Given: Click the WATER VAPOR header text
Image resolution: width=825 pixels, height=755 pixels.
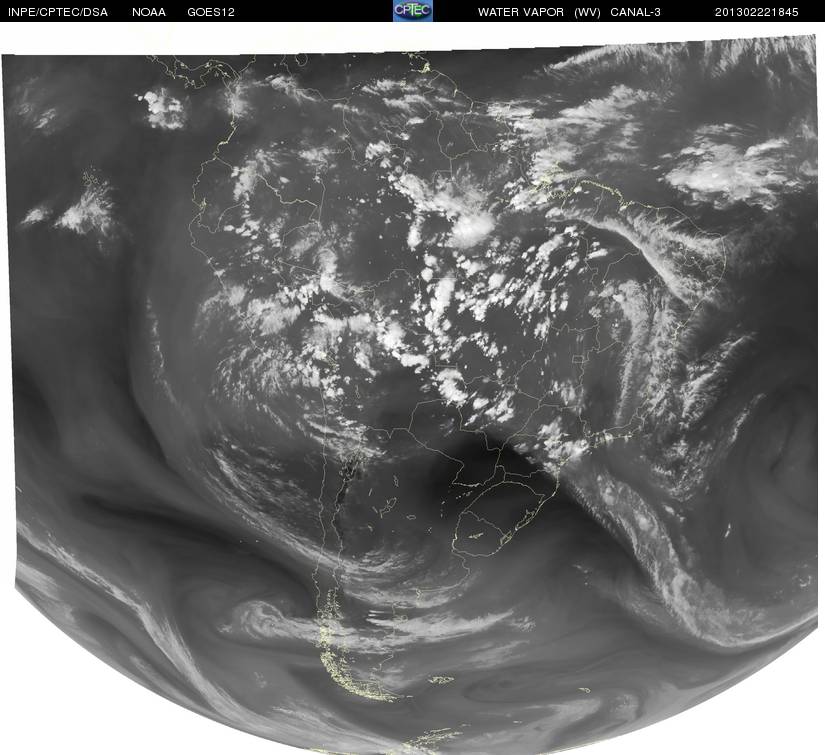Looking at the screenshot, I should (521, 12).
